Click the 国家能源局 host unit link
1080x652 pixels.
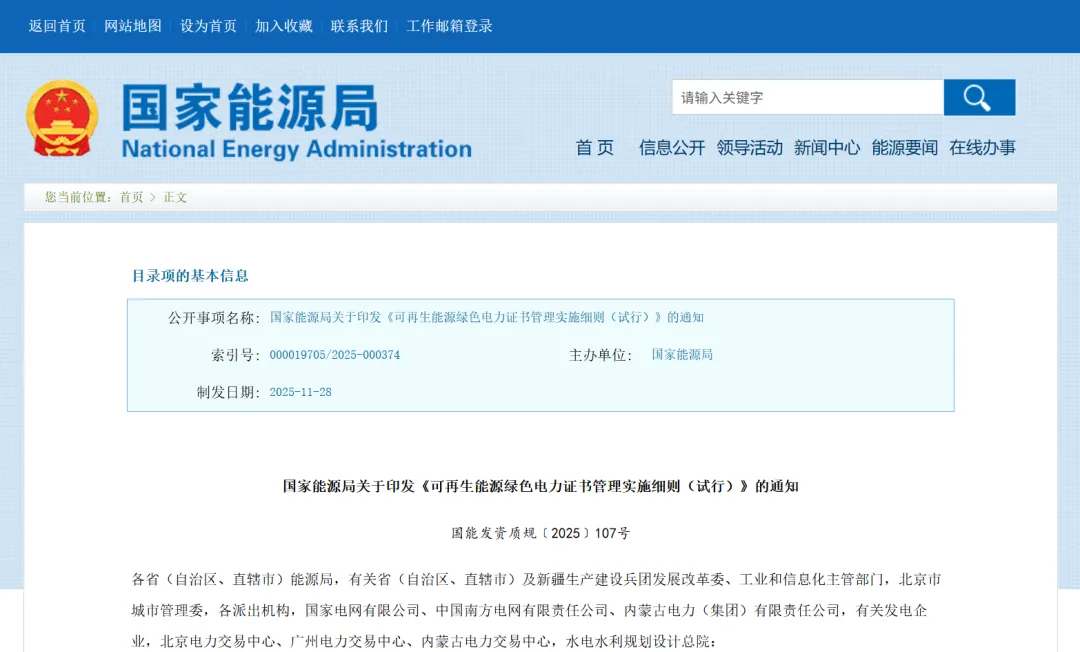point(683,354)
